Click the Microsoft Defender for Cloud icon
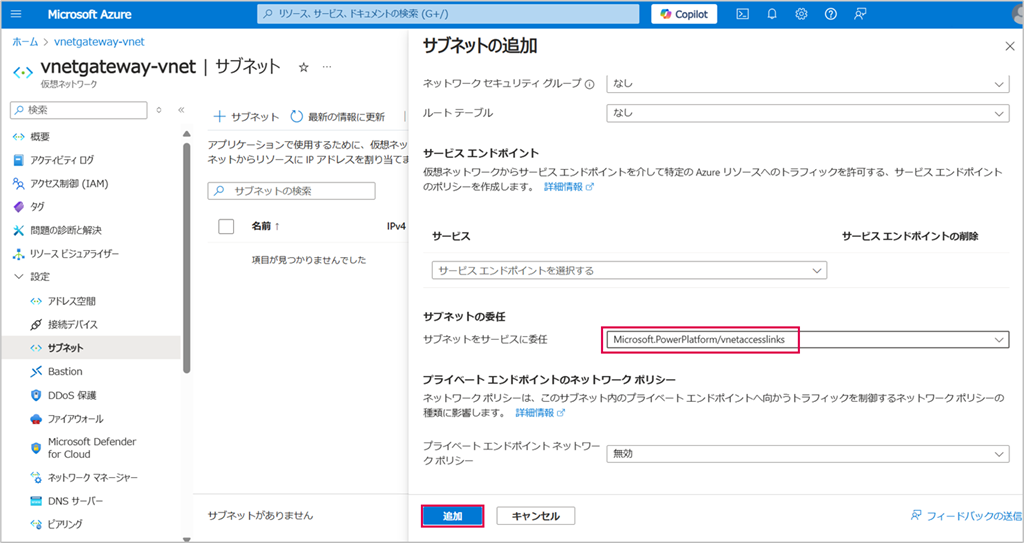Screen dimensions: 1024x543 (x=36, y=448)
